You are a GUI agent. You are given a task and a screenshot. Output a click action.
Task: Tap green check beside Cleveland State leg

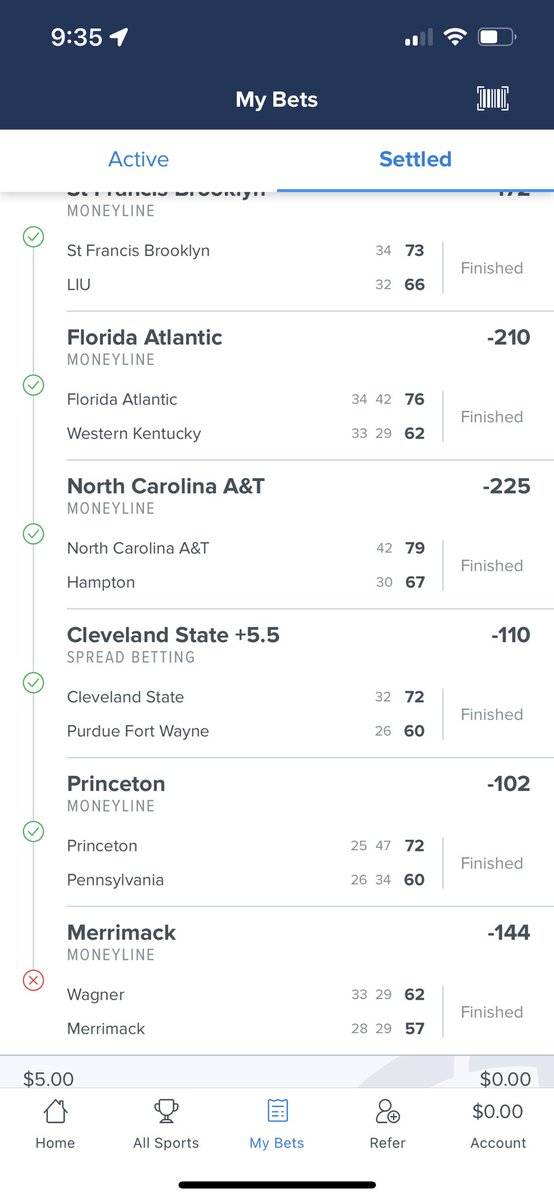click(33, 683)
